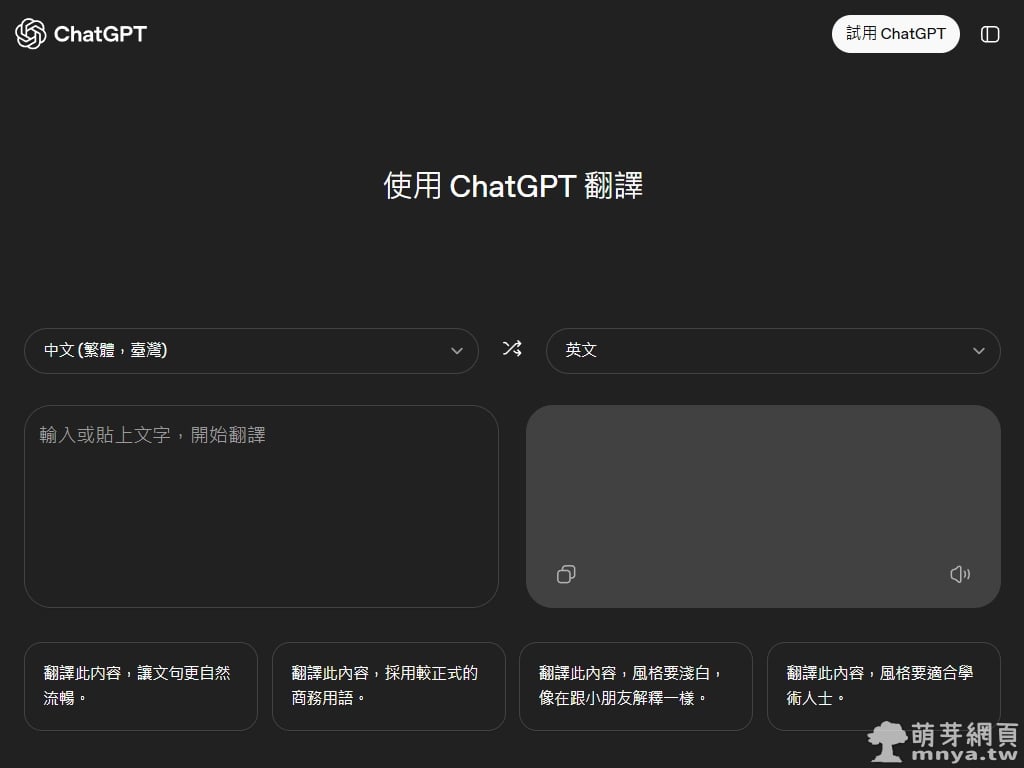Click the mnya.tw watermark text
1024x768 pixels.
(x=964, y=754)
